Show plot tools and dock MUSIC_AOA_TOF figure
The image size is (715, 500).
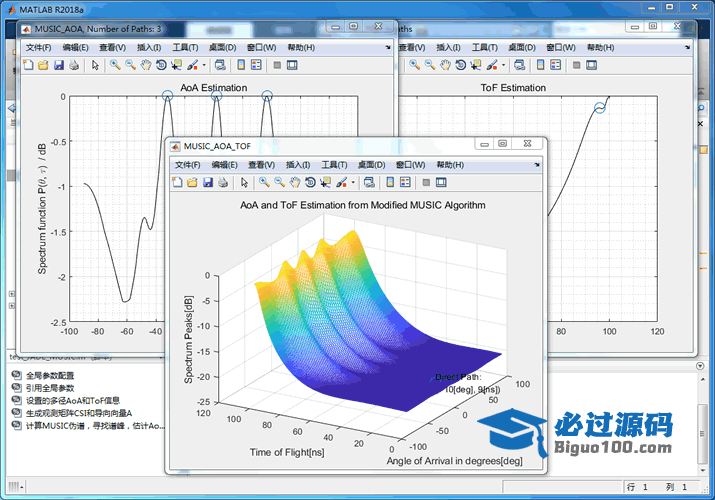pyautogui.click(x=441, y=183)
